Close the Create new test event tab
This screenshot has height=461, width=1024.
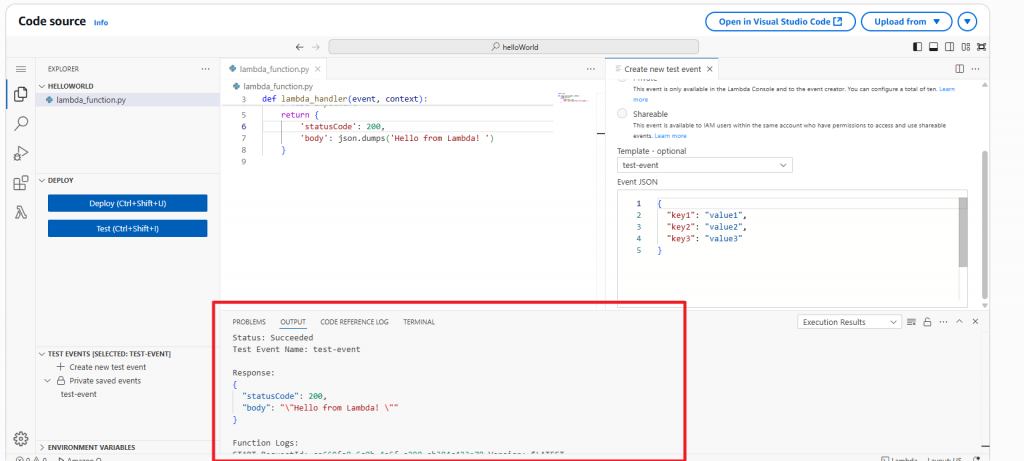pos(710,69)
